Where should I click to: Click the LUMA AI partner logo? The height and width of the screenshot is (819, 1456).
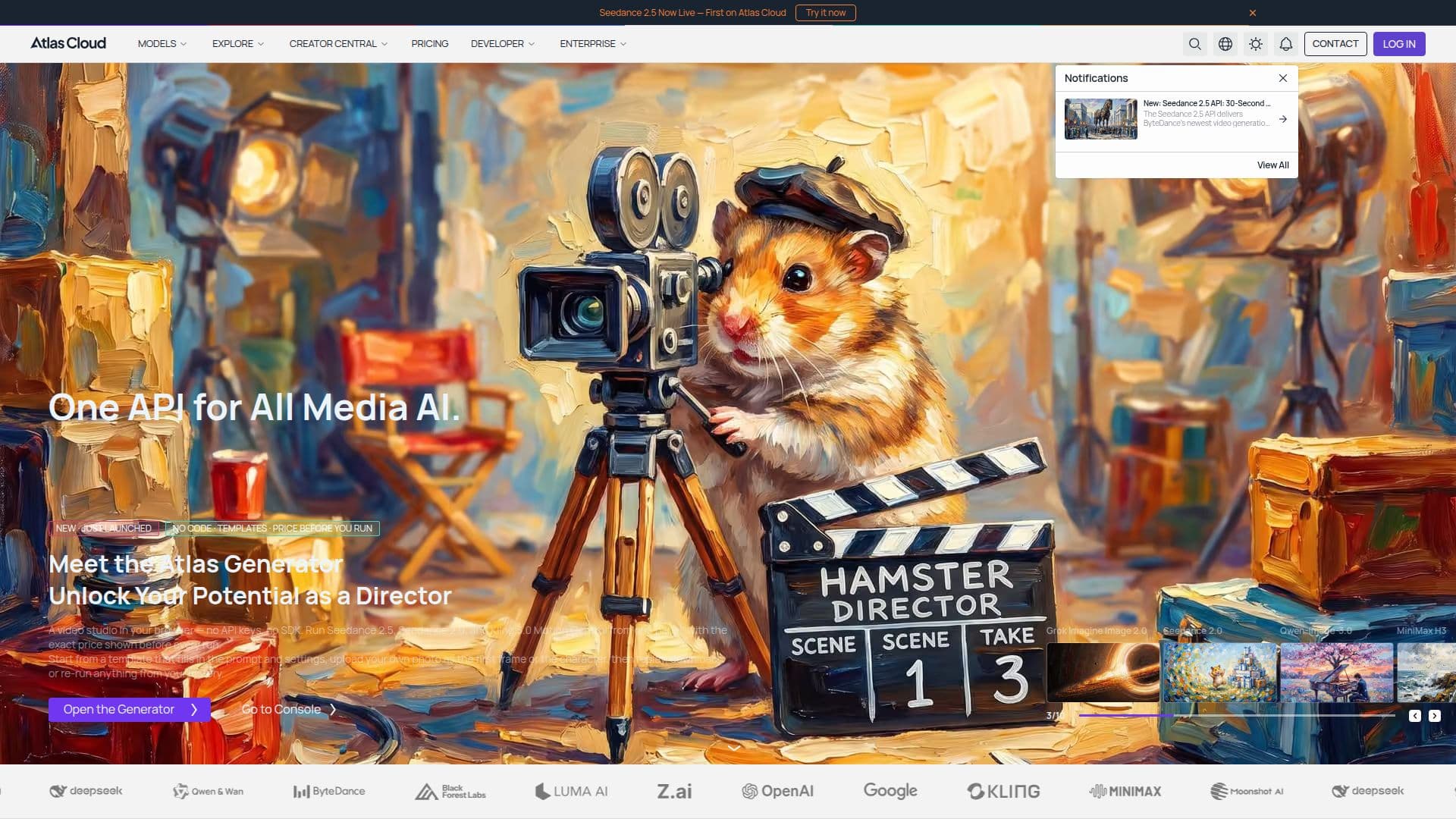pos(571,791)
